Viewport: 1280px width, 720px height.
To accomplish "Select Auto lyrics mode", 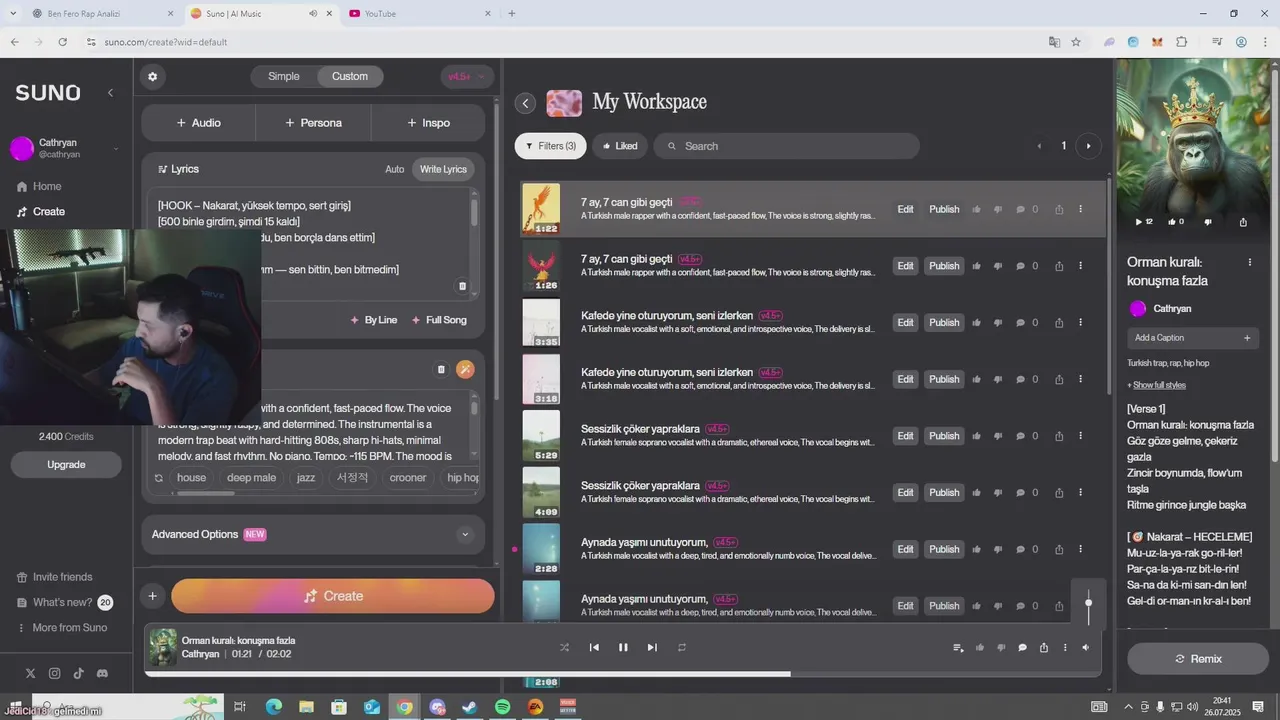I will click(x=395, y=169).
